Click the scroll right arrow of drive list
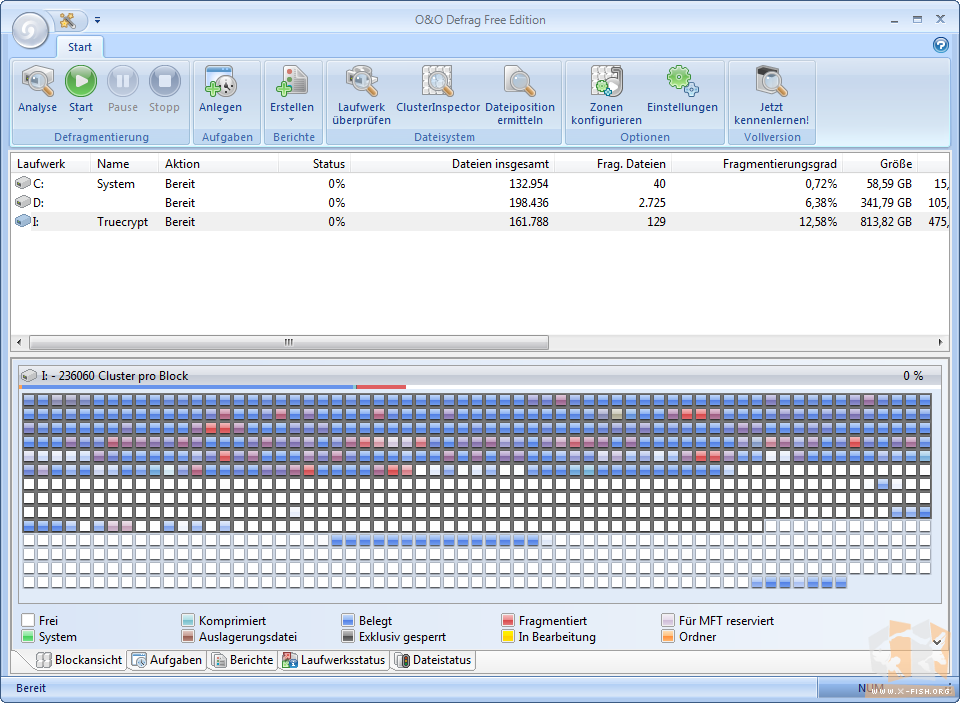Screen dimensions: 960x703 coord(940,342)
